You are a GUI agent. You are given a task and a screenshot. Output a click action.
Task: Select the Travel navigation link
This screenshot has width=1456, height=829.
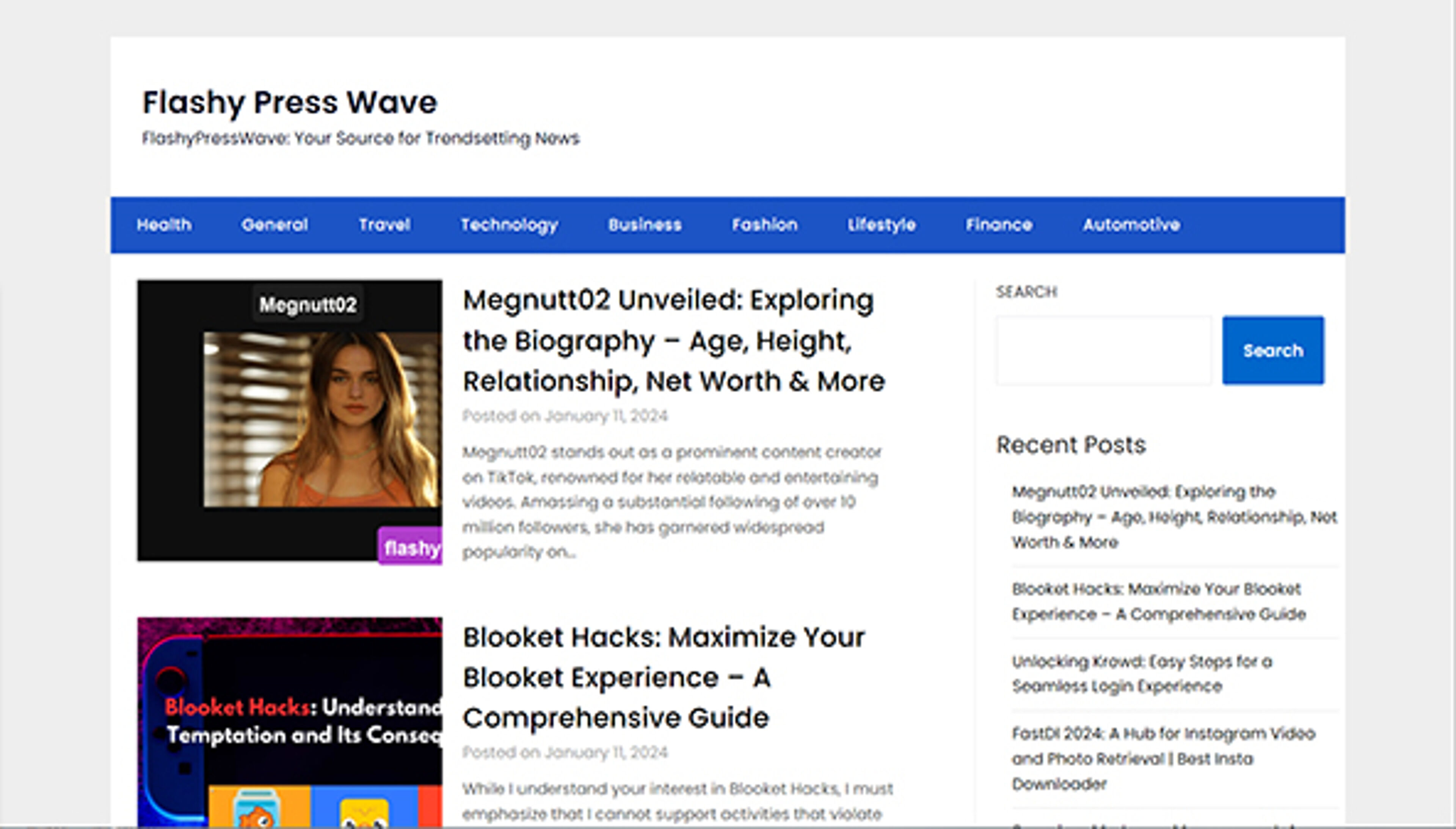pyautogui.click(x=384, y=225)
